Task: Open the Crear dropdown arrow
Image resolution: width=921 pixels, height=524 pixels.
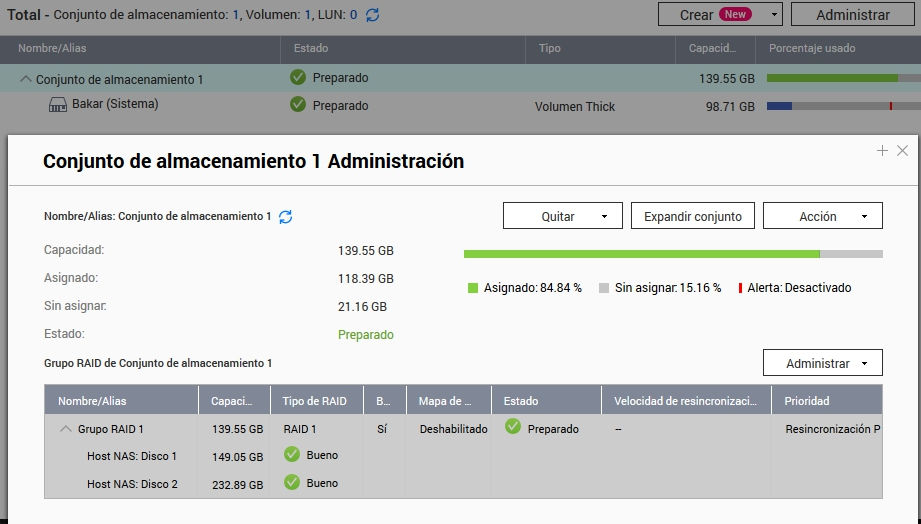Action: pyautogui.click(x=773, y=15)
